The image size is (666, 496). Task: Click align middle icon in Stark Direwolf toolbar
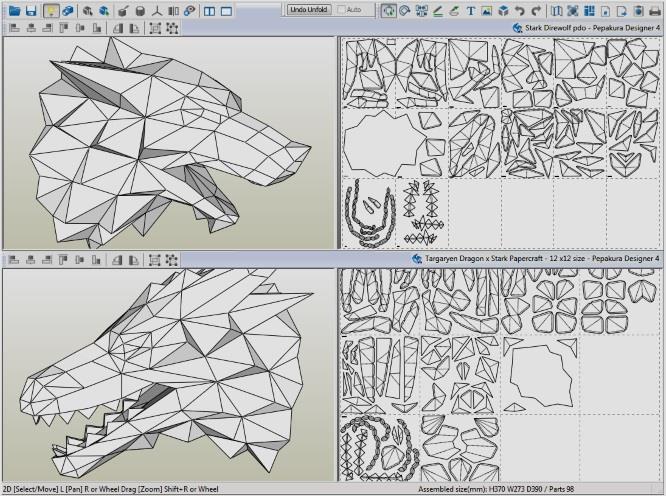click(x=80, y=28)
